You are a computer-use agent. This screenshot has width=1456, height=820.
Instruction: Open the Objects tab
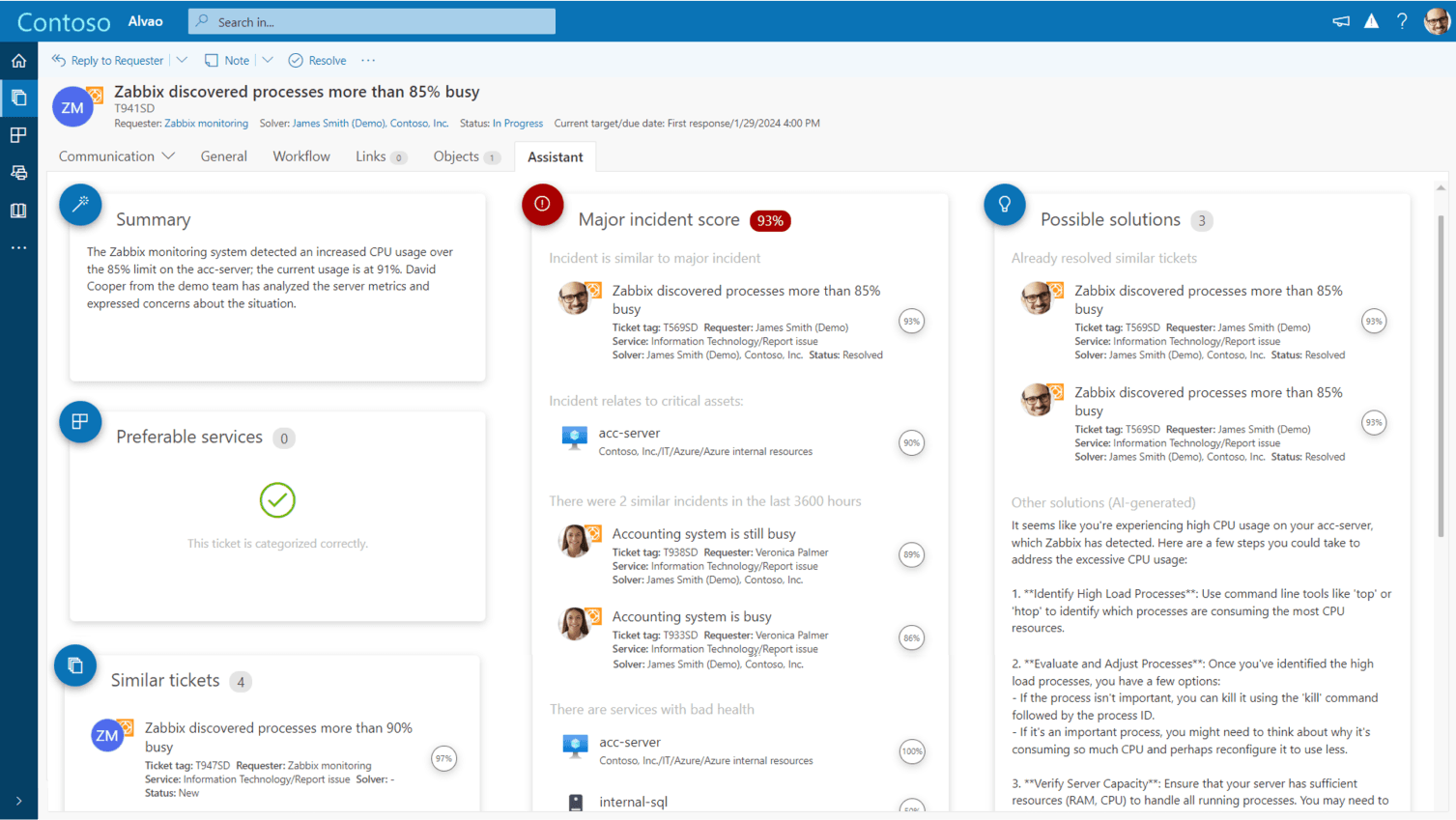point(455,156)
